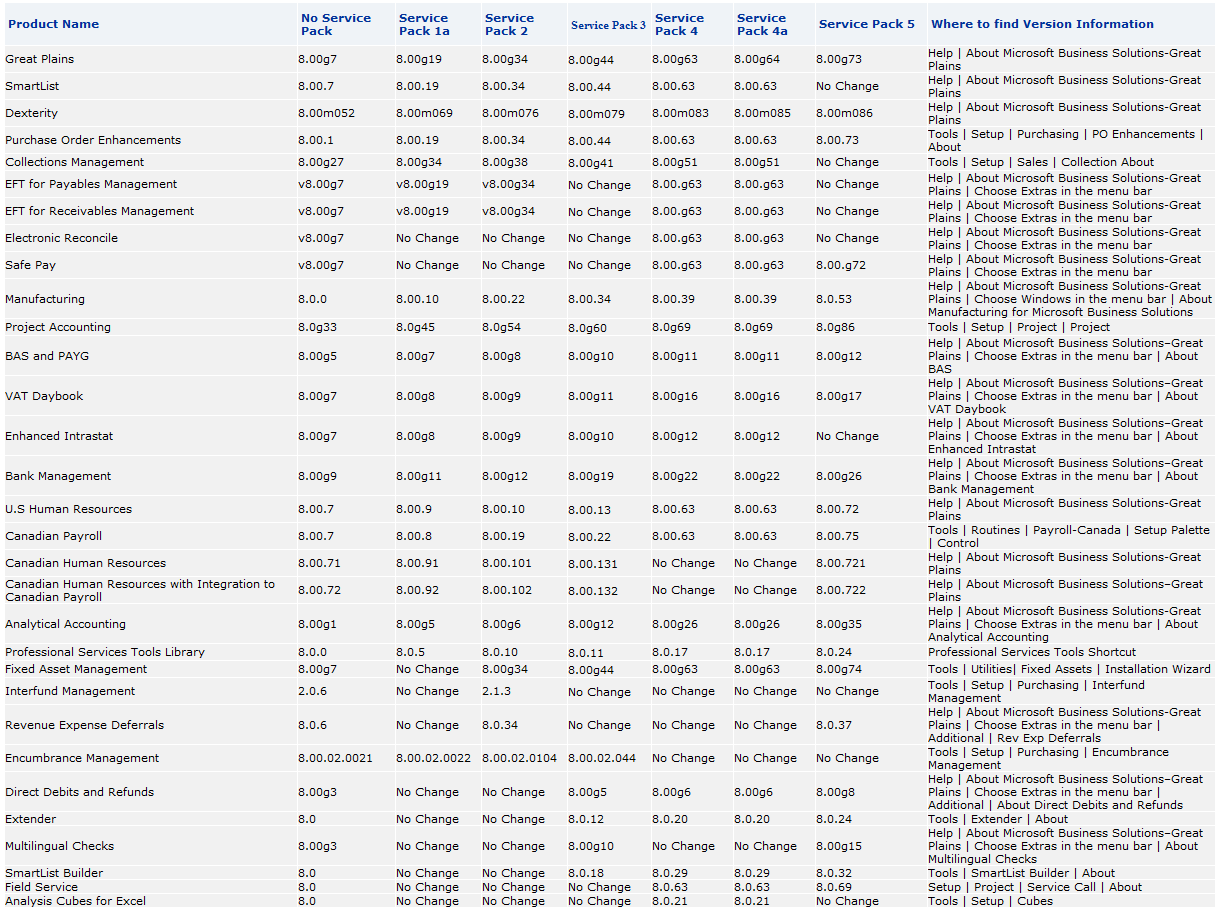Image resolution: width=1218 pixels, height=910 pixels.
Task: Click the Professional Services Tools Shortcut text
Action: tap(1032, 652)
